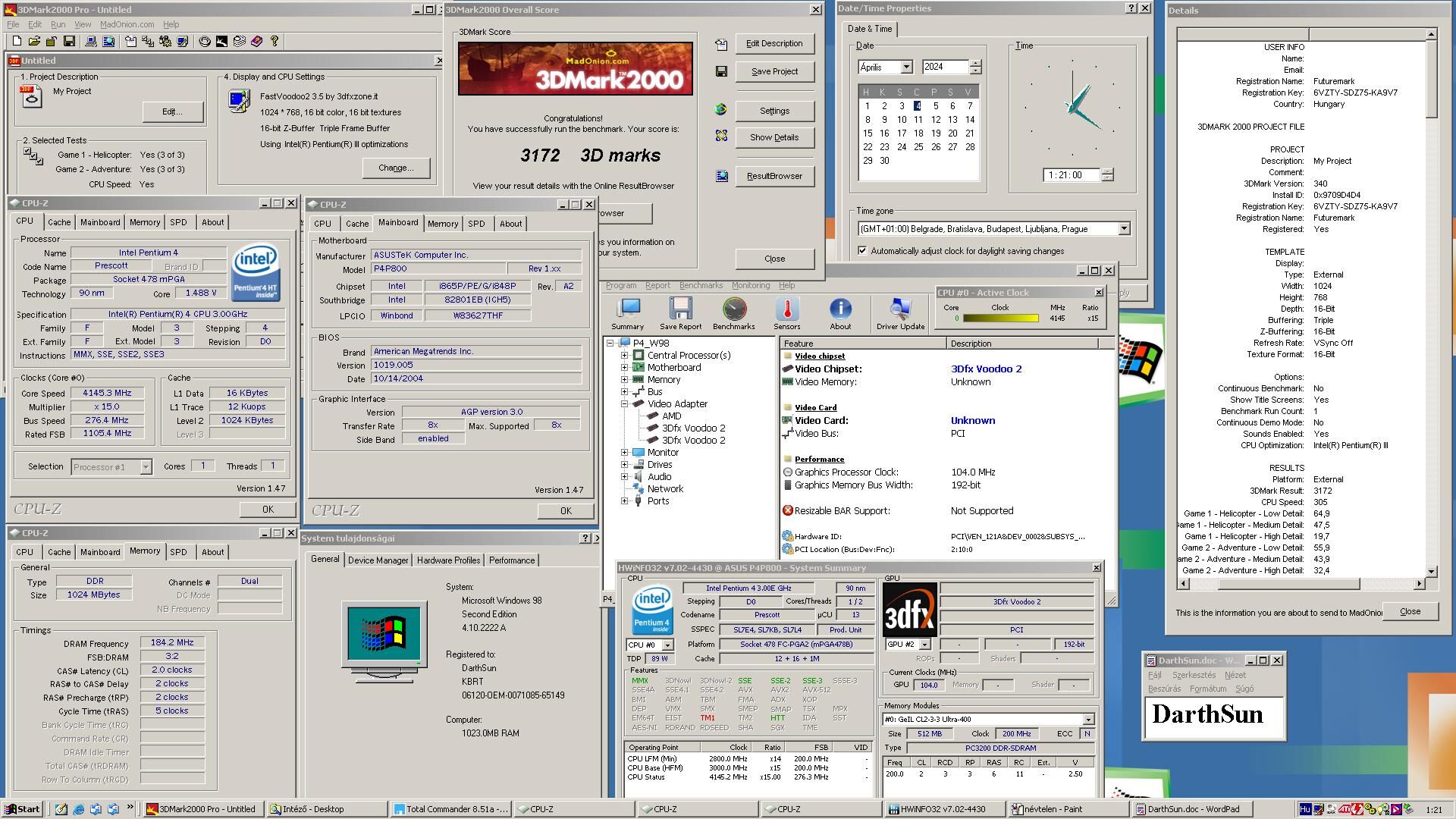Open Monitoring menu in HWiNFO
This screenshot has height=819, width=1456.
pos(750,286)
